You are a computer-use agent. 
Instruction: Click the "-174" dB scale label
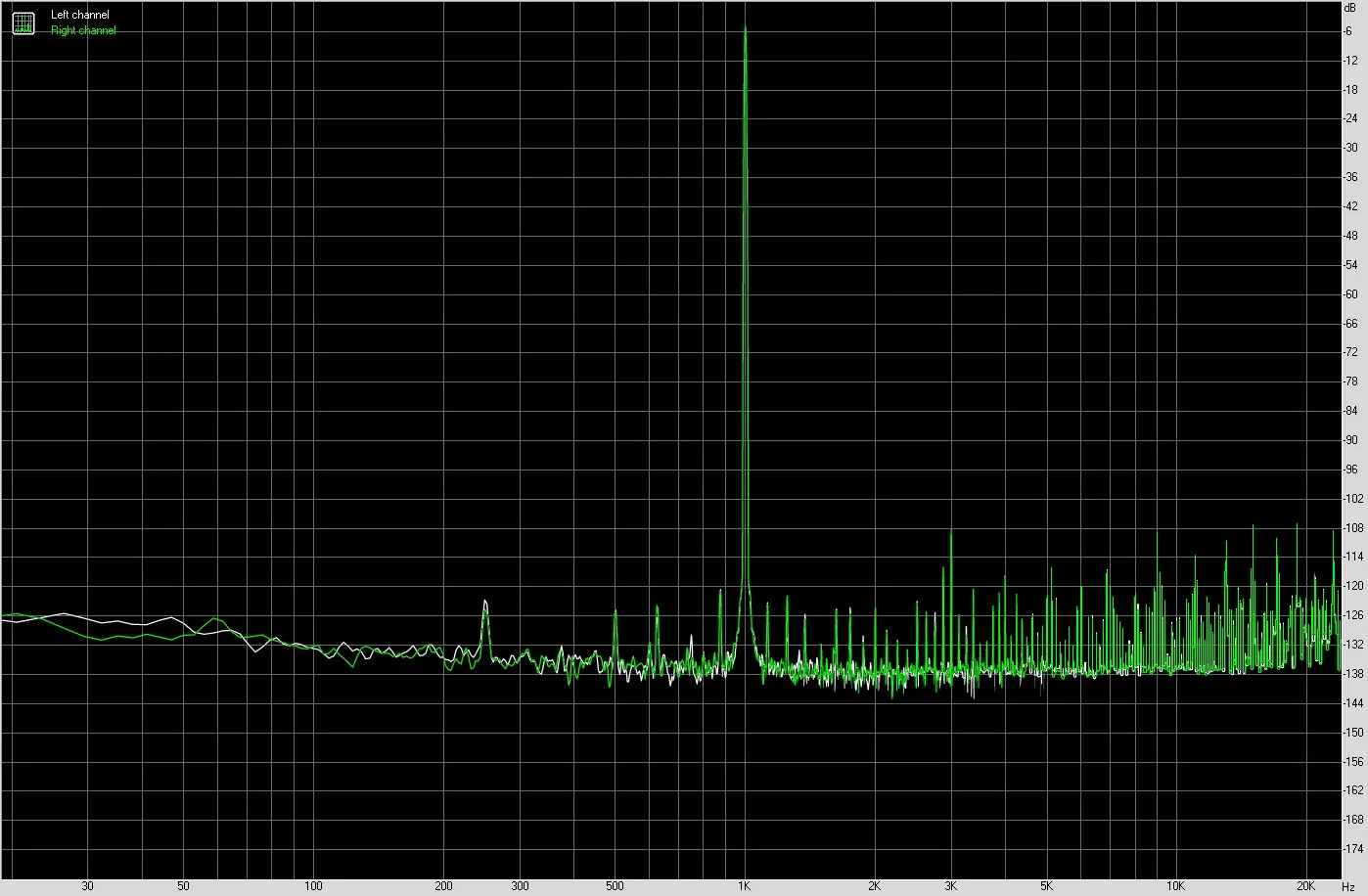coord(1353,849)
